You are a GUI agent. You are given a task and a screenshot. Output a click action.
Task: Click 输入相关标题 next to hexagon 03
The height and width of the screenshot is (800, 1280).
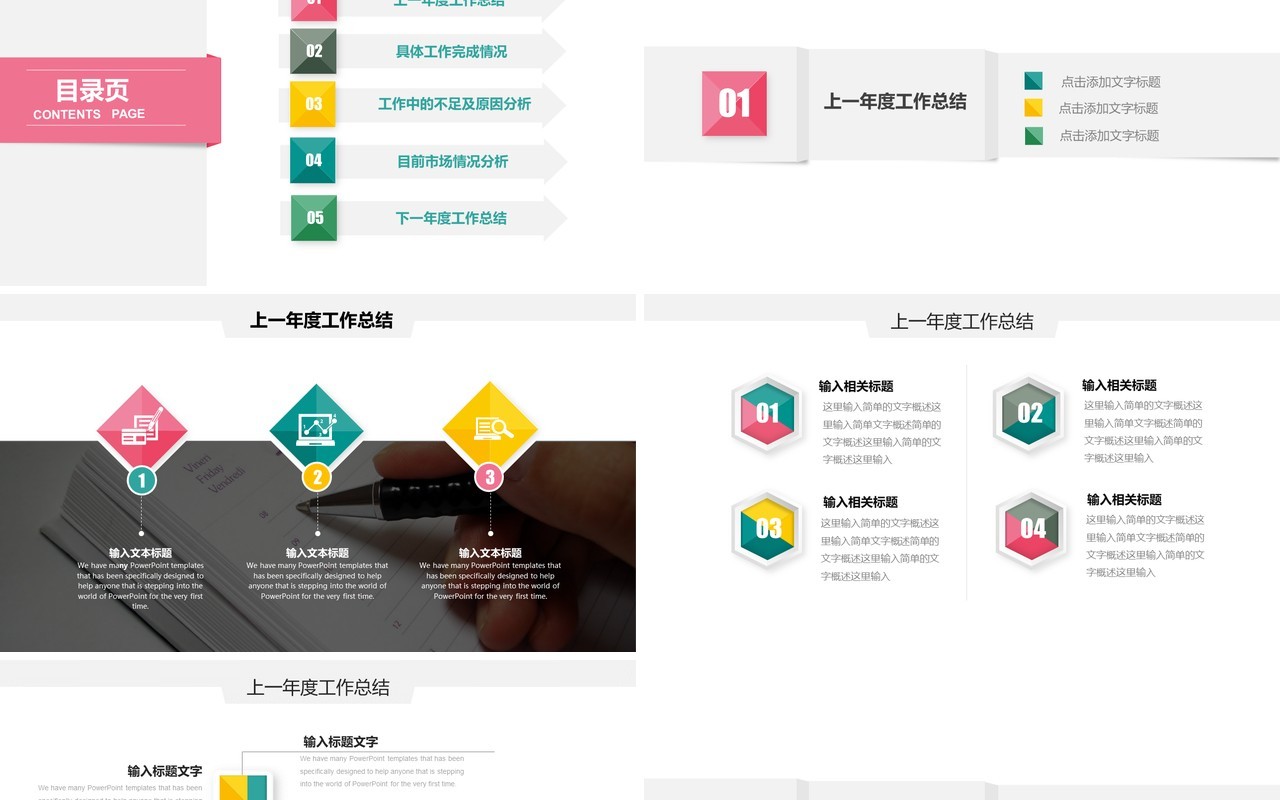(x=860, y=502)
